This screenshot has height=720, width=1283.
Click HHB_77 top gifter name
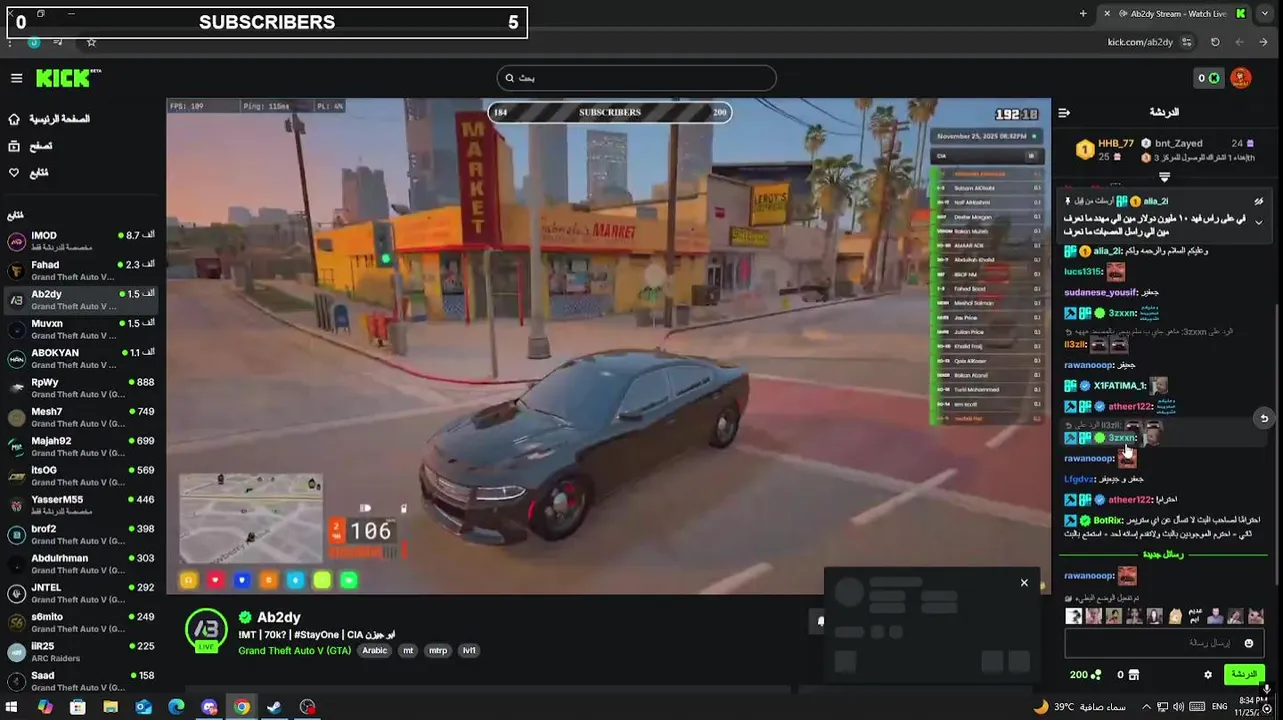[1116, 144]
